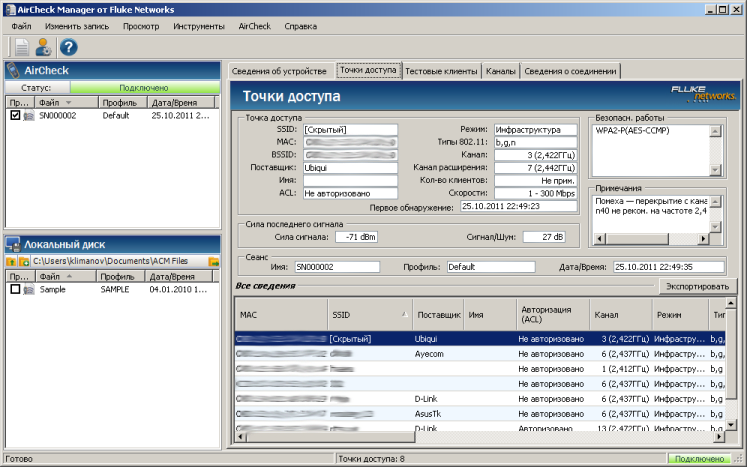This screenshot has width=747, height=467.
Task: Click the empty Имя field in Точка доступа
Action: [x=350, y=181]
